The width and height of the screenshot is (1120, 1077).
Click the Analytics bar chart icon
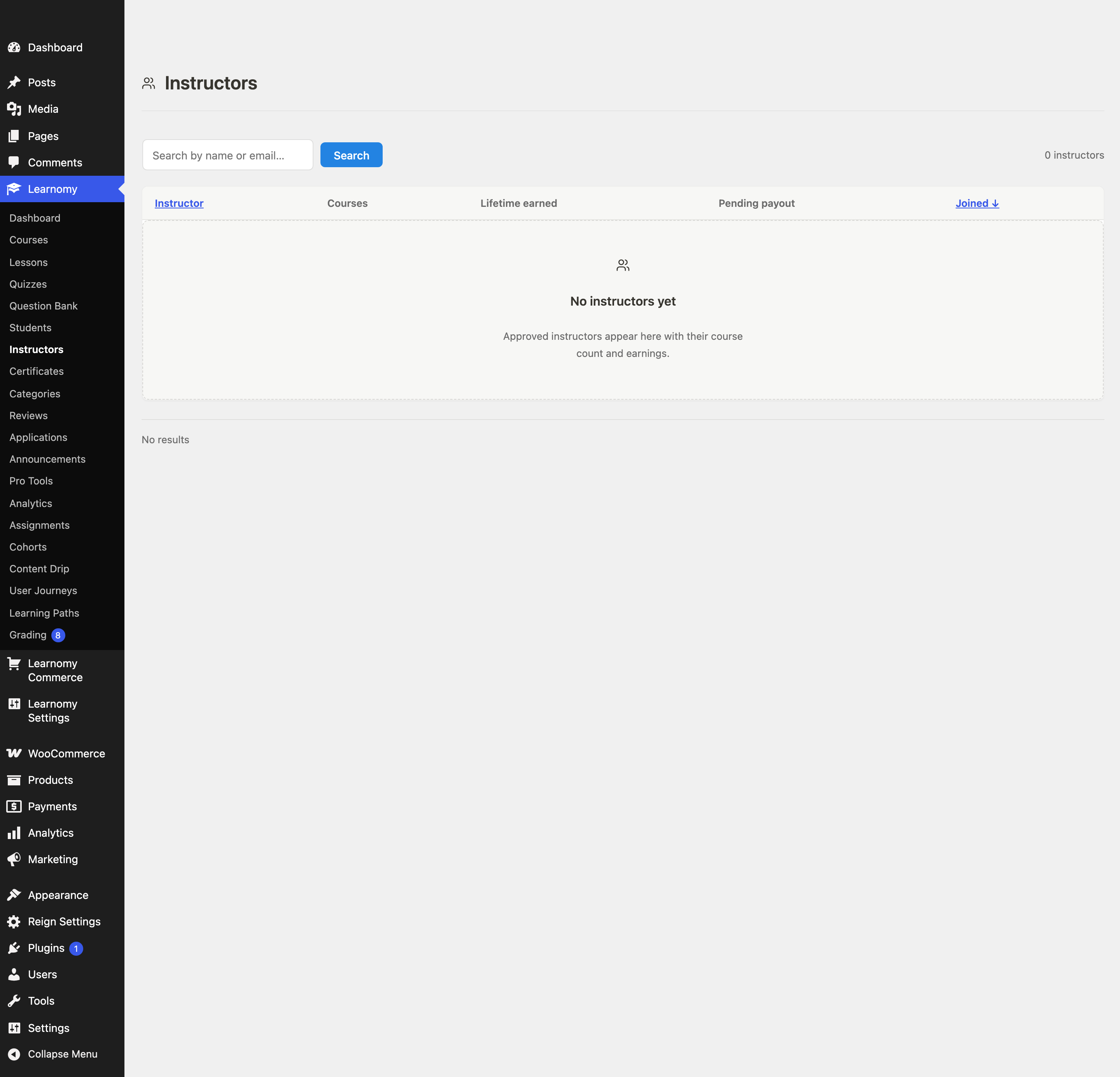(x=14, y=833)
